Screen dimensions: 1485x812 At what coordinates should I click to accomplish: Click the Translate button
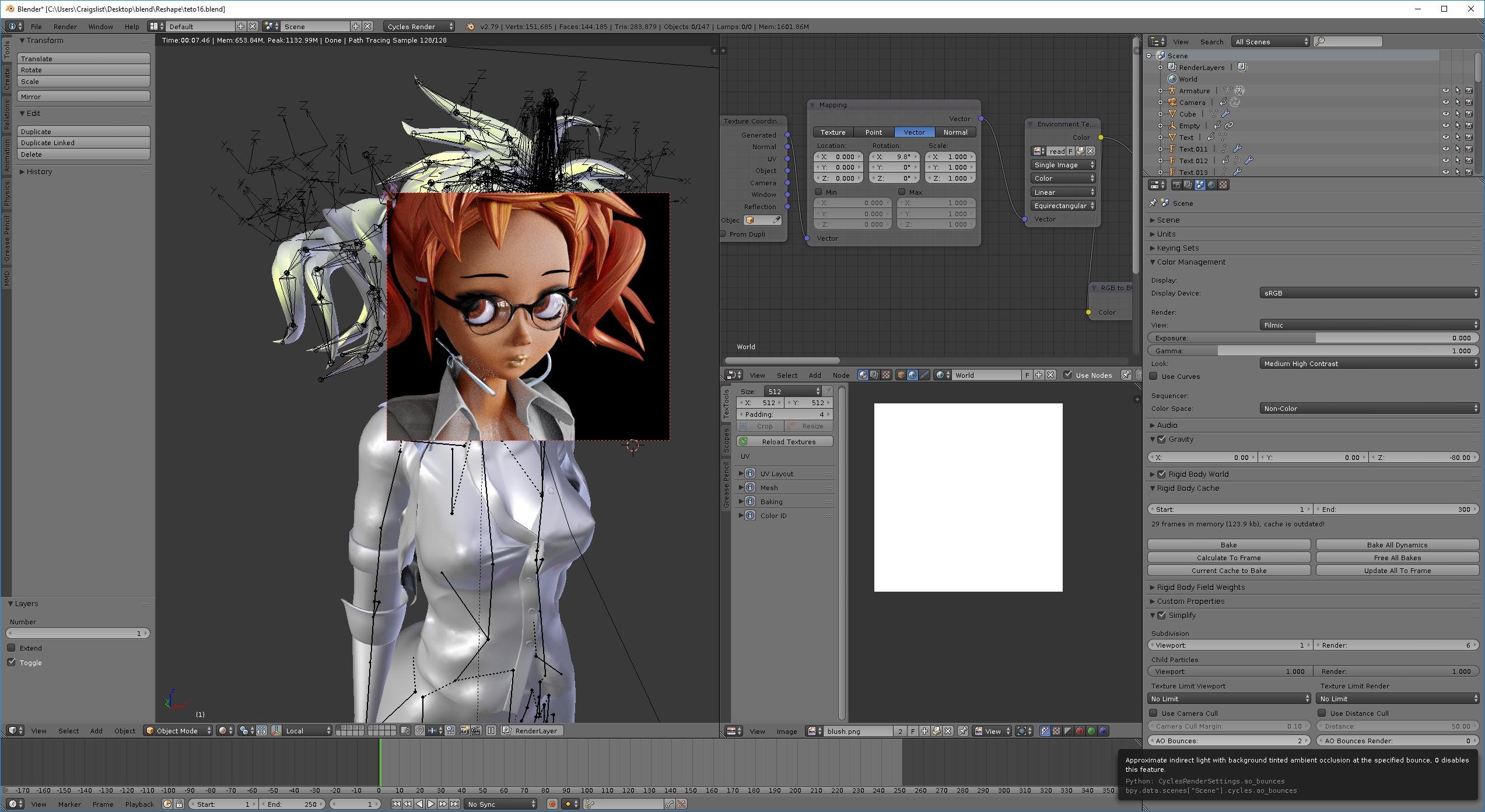click(x=83, y=58)
